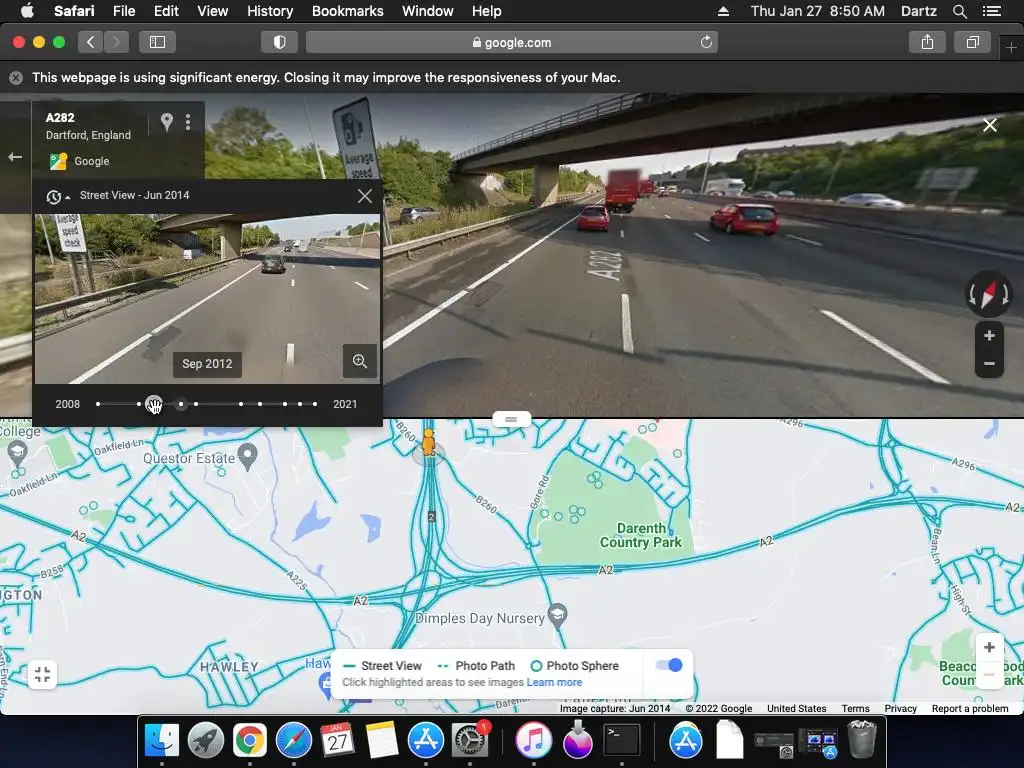Rotate view counterclockwise via compass left arrow
This screenshot has height=768, width=1024.
coord(972,295)
